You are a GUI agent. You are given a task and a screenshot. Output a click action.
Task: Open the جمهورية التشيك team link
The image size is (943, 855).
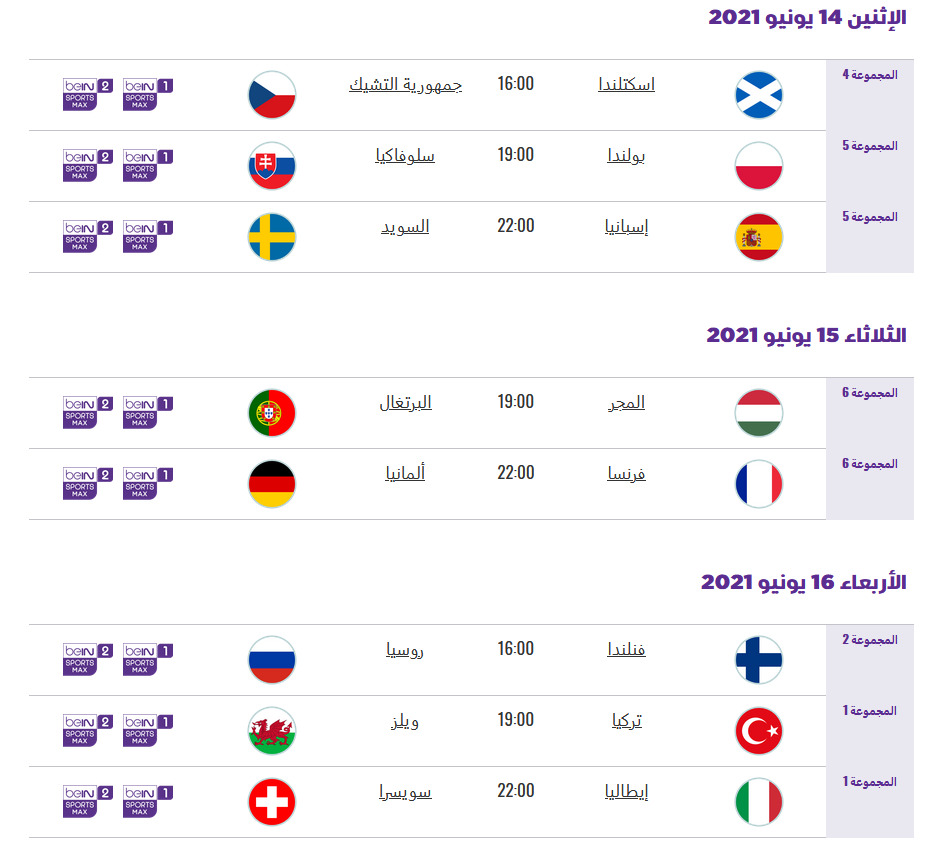pos(405,85)
